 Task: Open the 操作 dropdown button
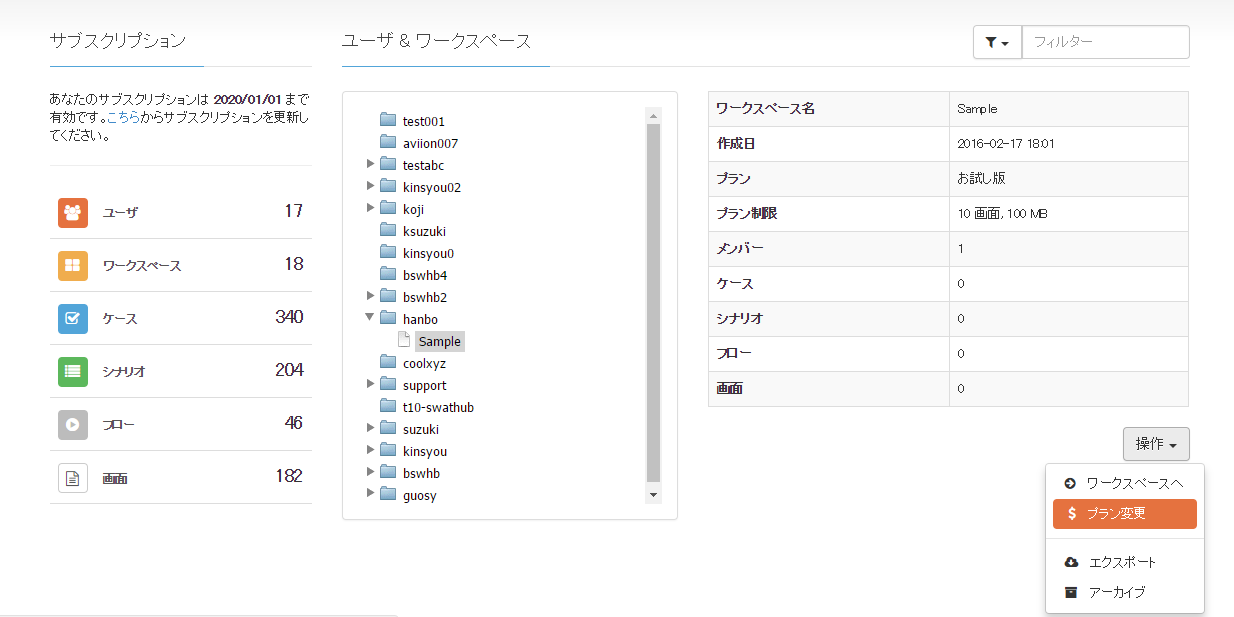click(1156, 444)
